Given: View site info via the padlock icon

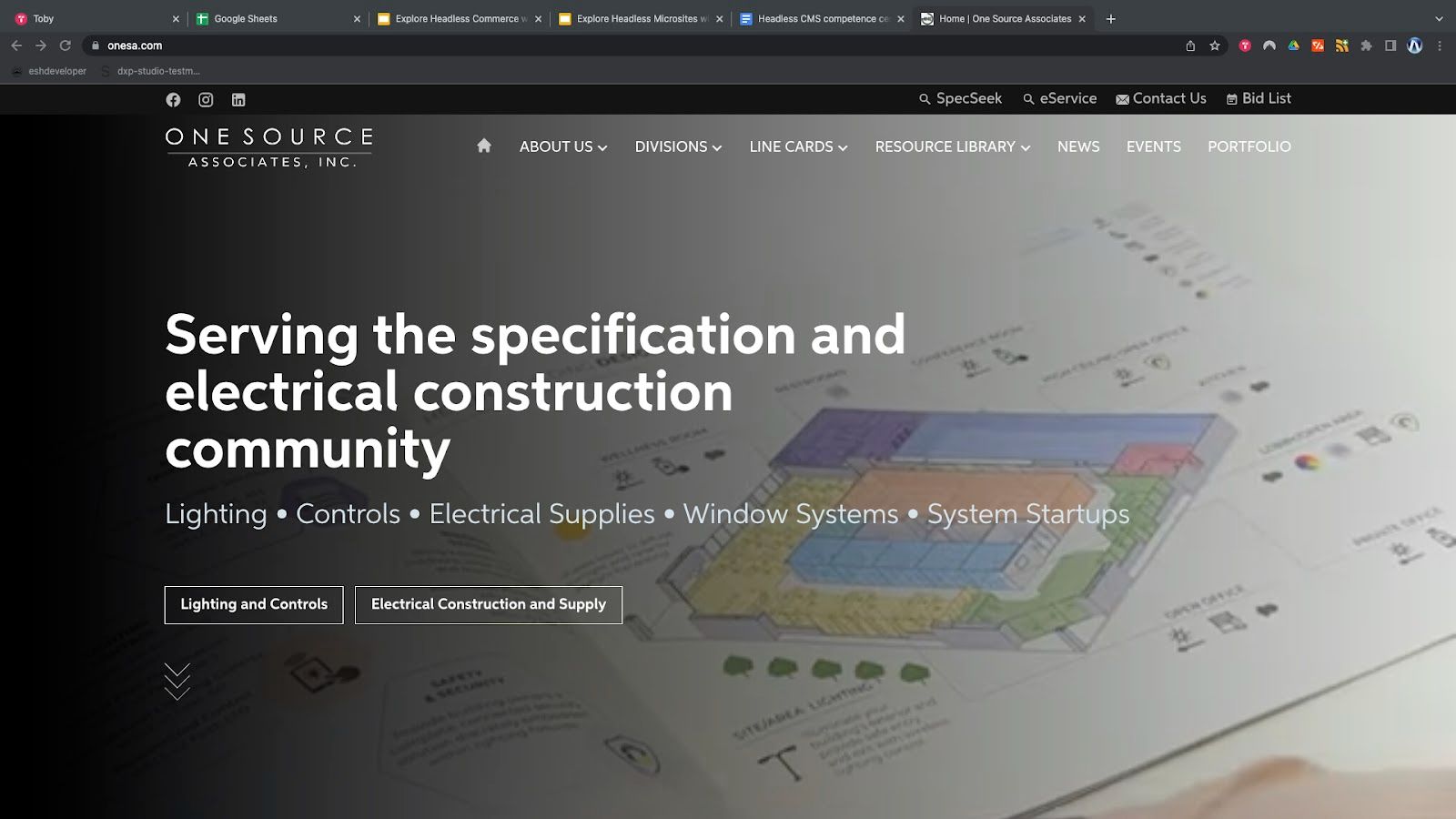Looking at the screenshot, I should point(96,45).
